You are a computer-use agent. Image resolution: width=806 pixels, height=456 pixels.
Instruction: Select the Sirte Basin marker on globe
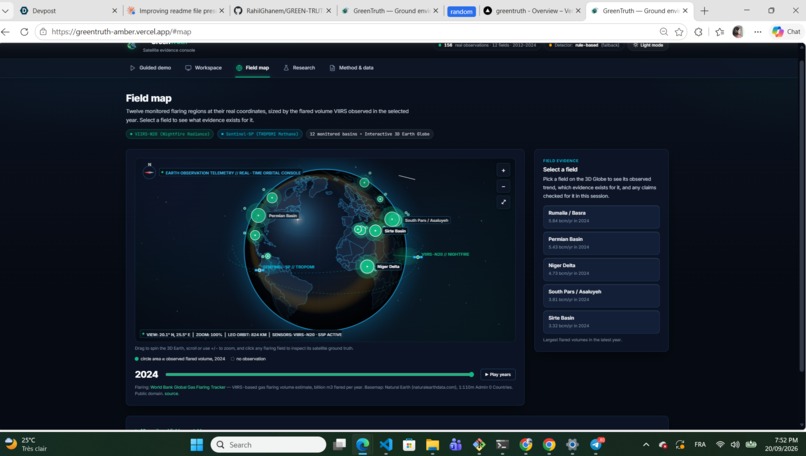tap(375, 231)
